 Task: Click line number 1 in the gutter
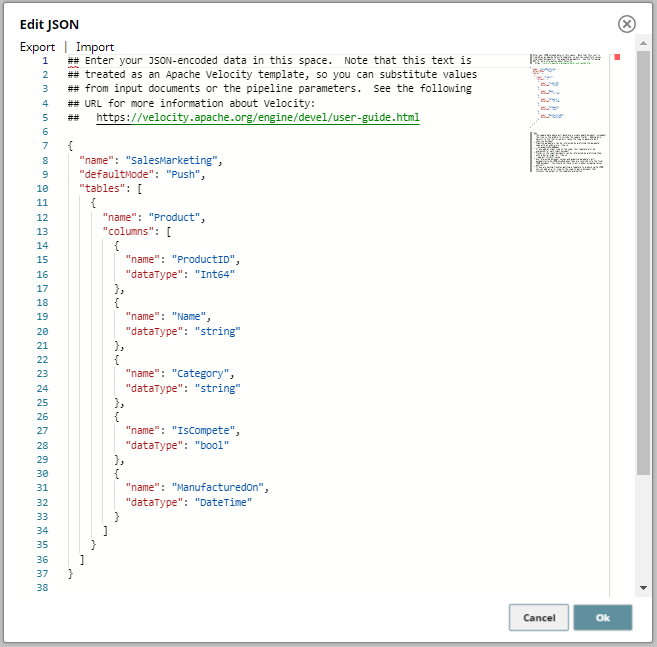pyautogui.click(x=45, y=61)
